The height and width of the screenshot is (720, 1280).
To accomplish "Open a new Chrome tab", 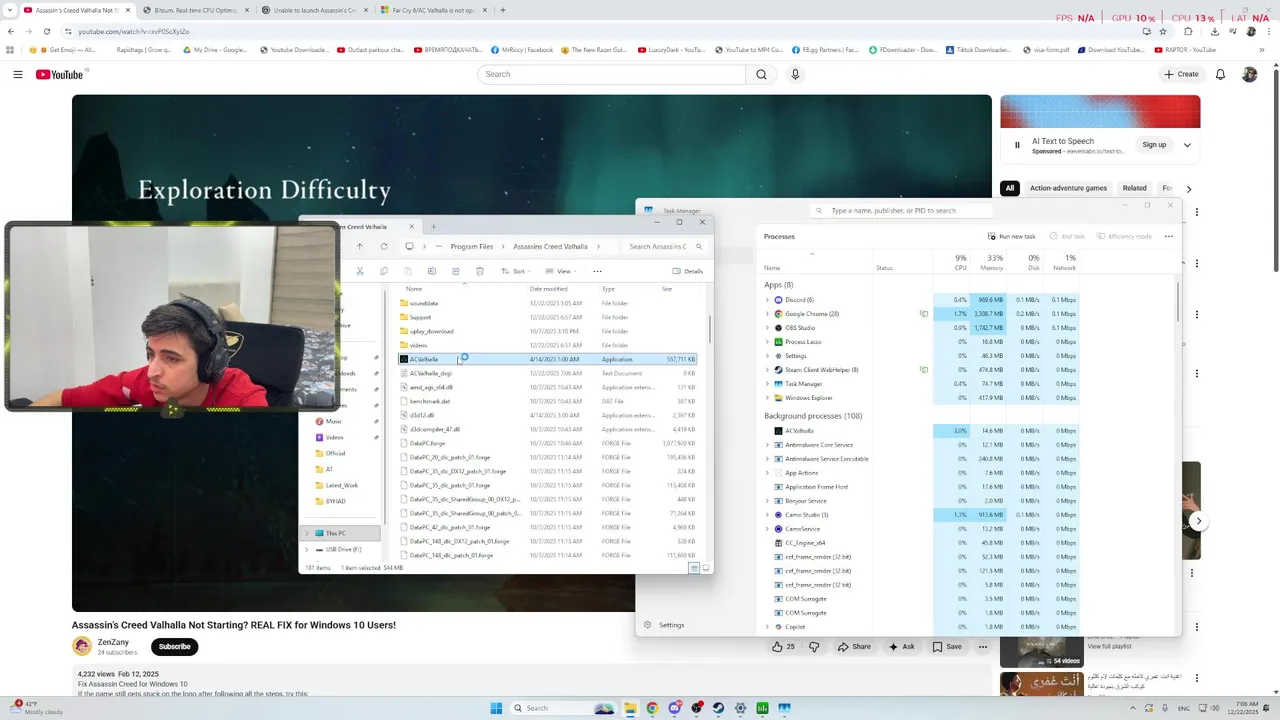I will pos(502,10).
